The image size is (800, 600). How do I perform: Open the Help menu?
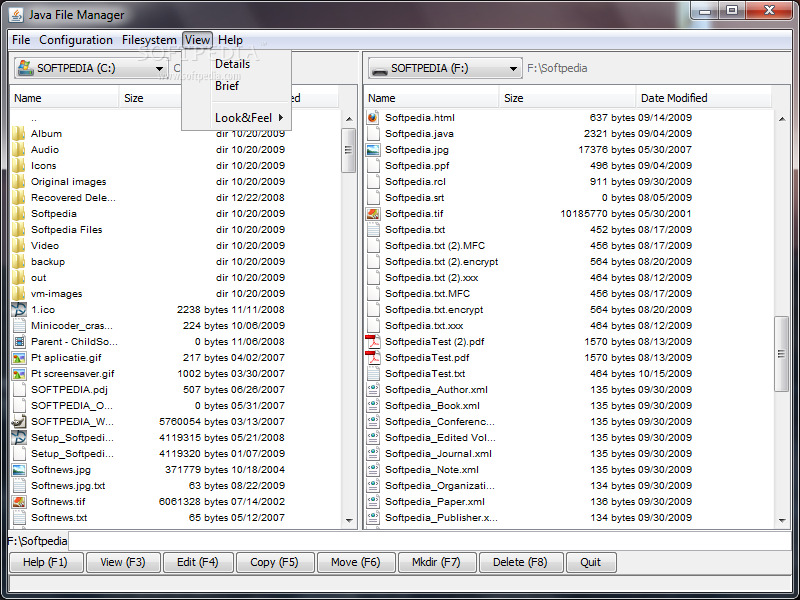230,40
